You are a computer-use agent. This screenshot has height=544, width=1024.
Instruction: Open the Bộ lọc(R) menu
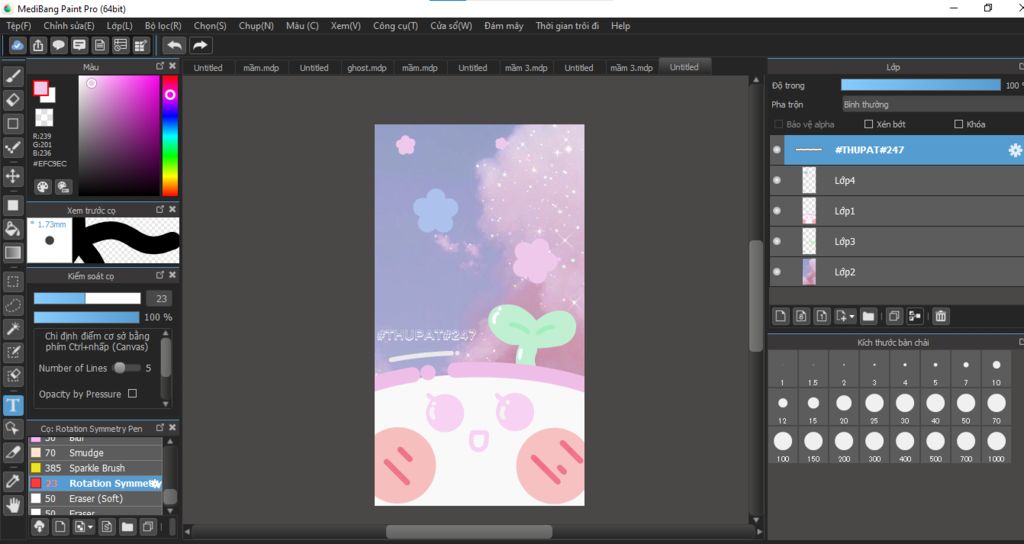pos(163,25)
